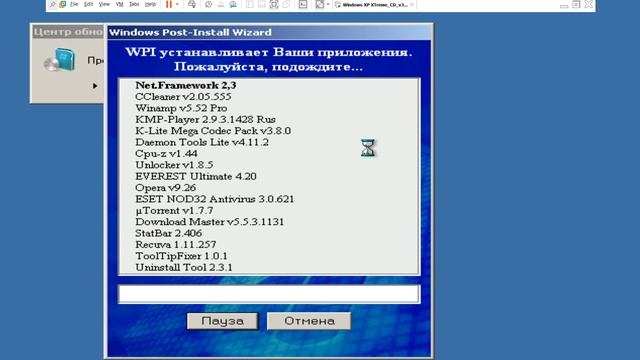Click the stretch guest display icon
Viewport: 640px width, 360px height.
pyautogui.click(x=320, y=4)
